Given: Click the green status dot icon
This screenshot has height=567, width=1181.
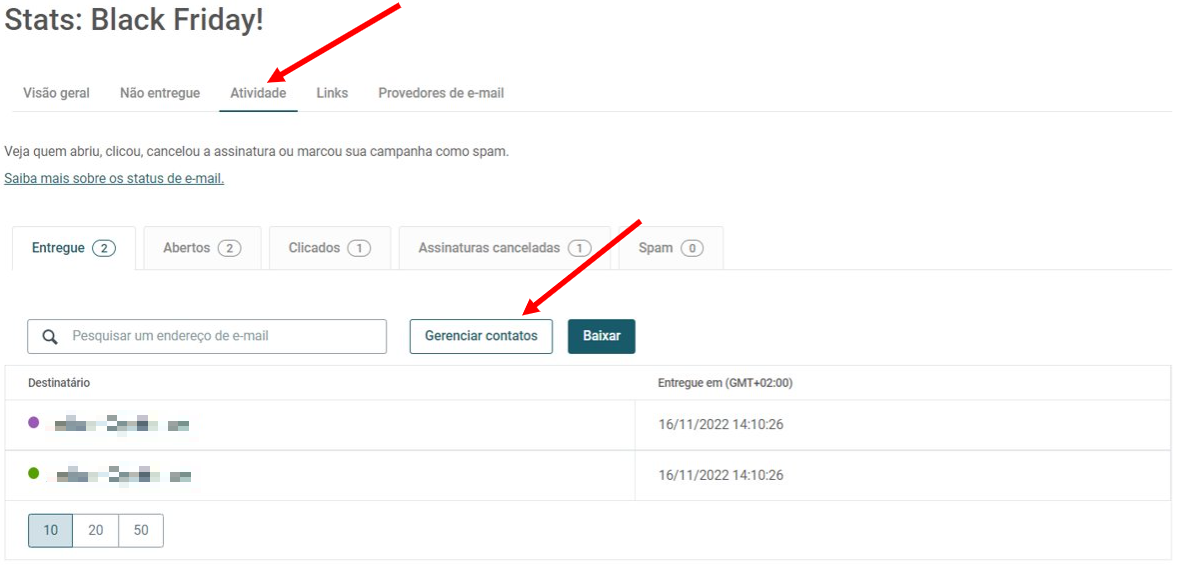Looking at the screenshot, I should [x=33, y=474].
